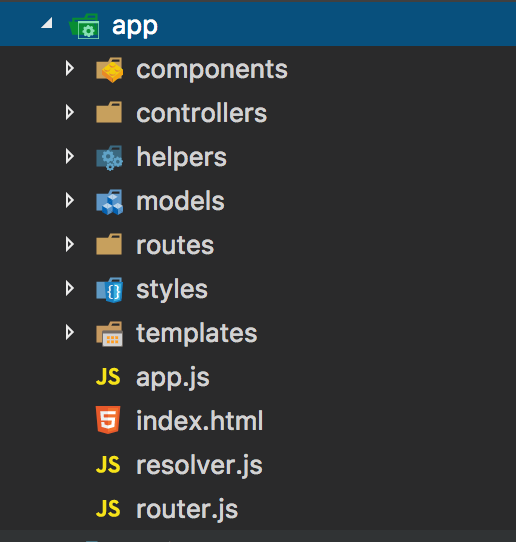Click the templates folder icon
516x542 pixels.
[x=109, y=334]
